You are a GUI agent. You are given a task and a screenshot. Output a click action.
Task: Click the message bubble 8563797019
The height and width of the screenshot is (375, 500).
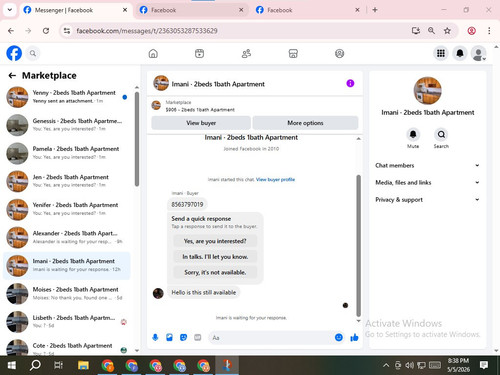pyautogui.click(x=187, y=204)
